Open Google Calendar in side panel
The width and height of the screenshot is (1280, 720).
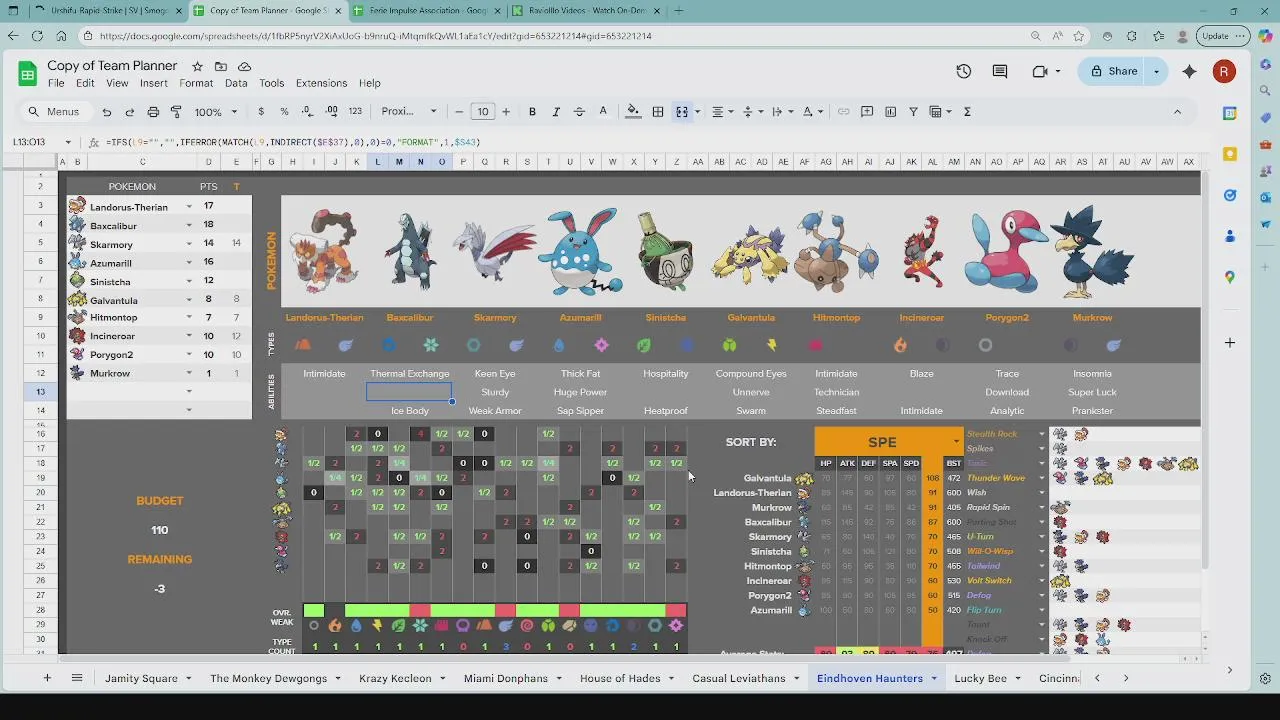[1230, 113]
